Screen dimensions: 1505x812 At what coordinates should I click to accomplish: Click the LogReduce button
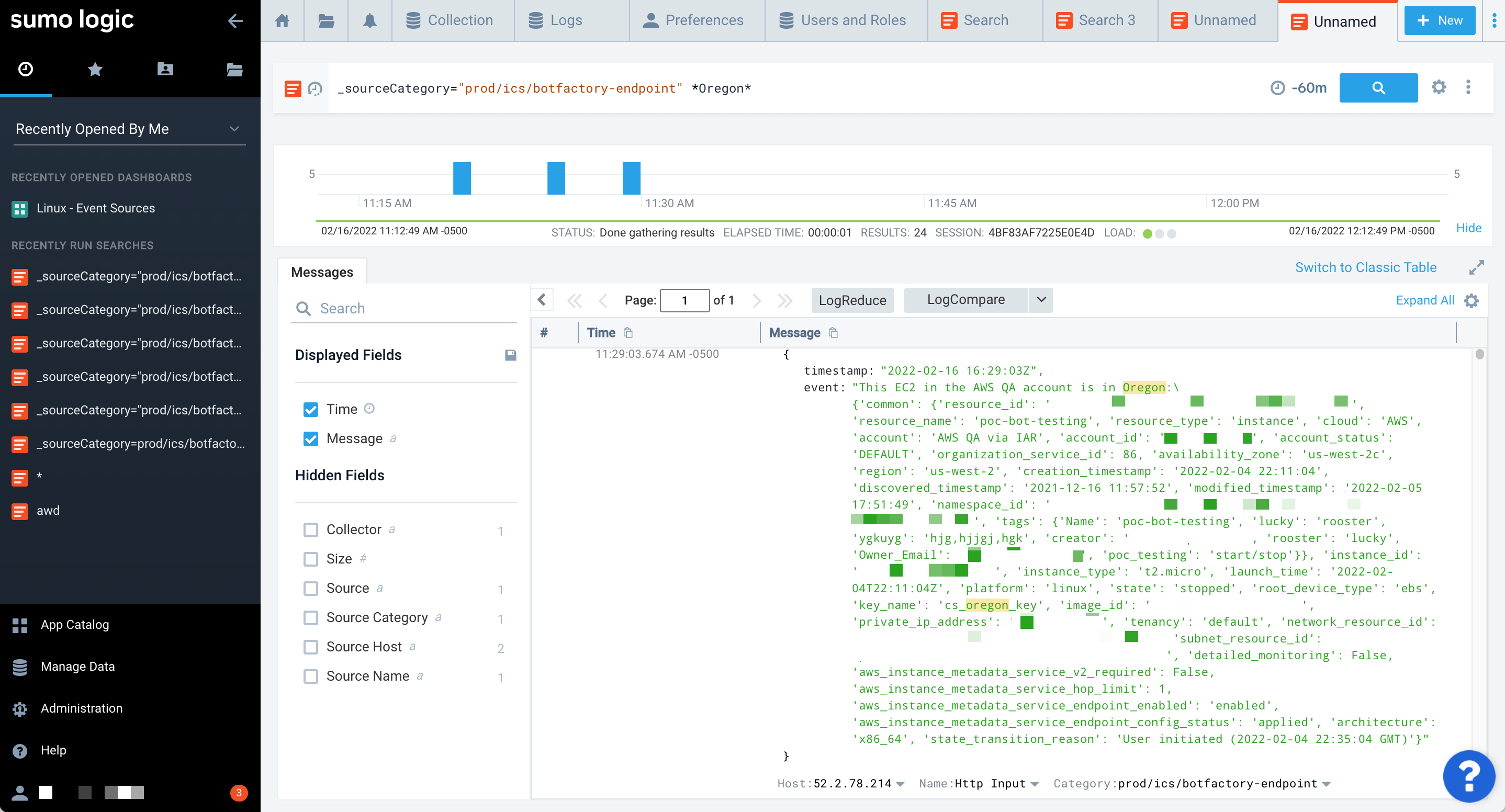click(852, 300)
